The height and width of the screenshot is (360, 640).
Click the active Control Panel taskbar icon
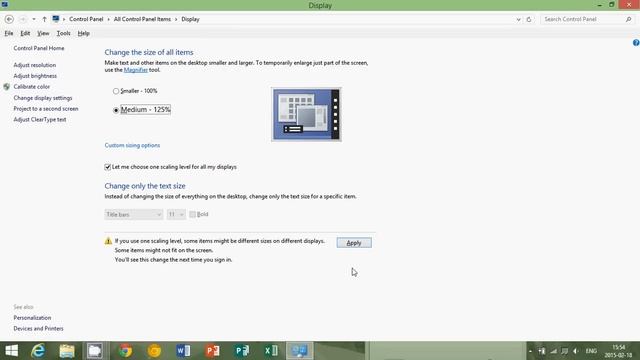[x=300, y=351]
